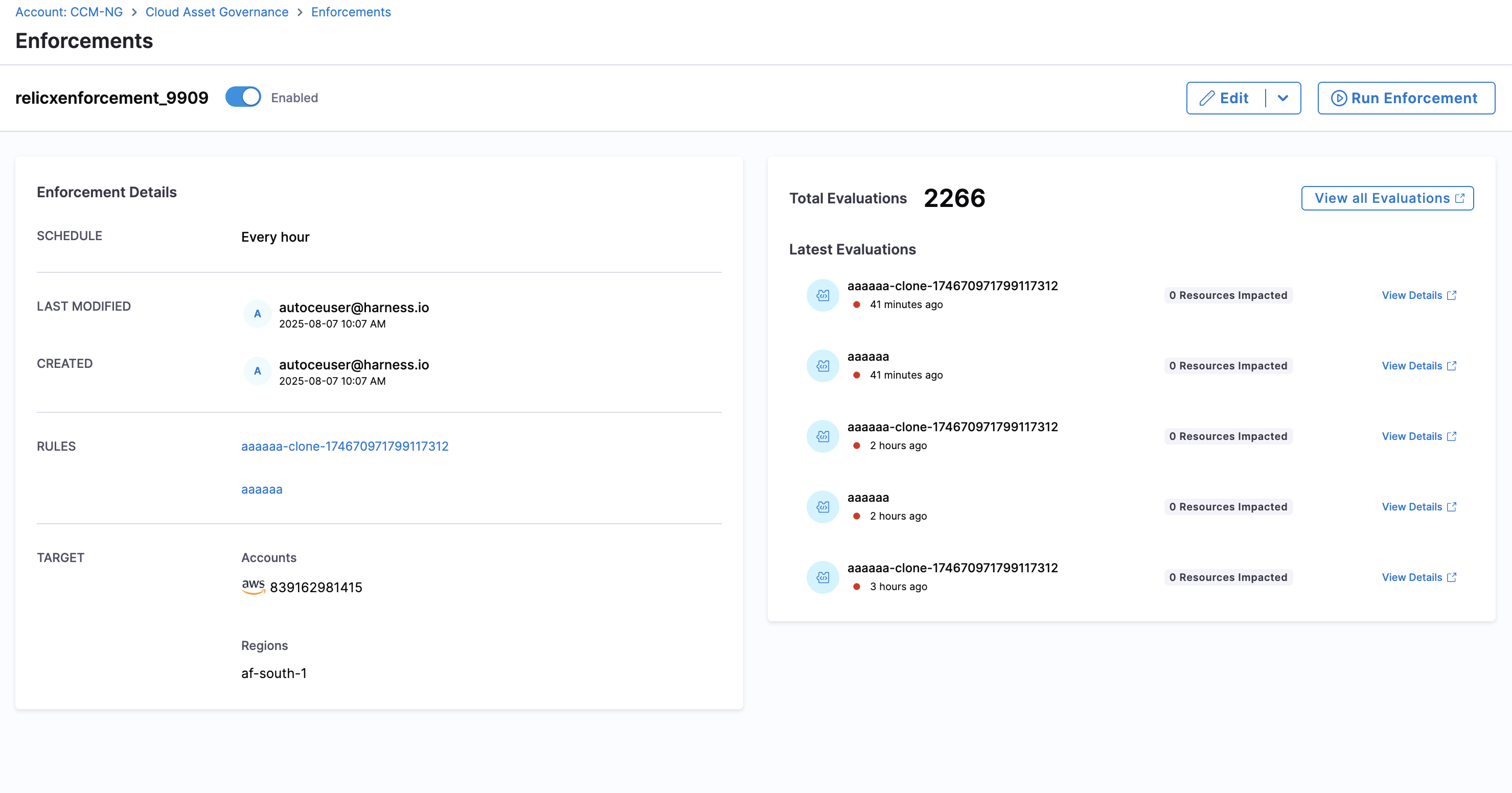Click rule icon beside second aaaaaa evaluation
This screenshot has height=793, width=1512.
[x=822, y=507]
